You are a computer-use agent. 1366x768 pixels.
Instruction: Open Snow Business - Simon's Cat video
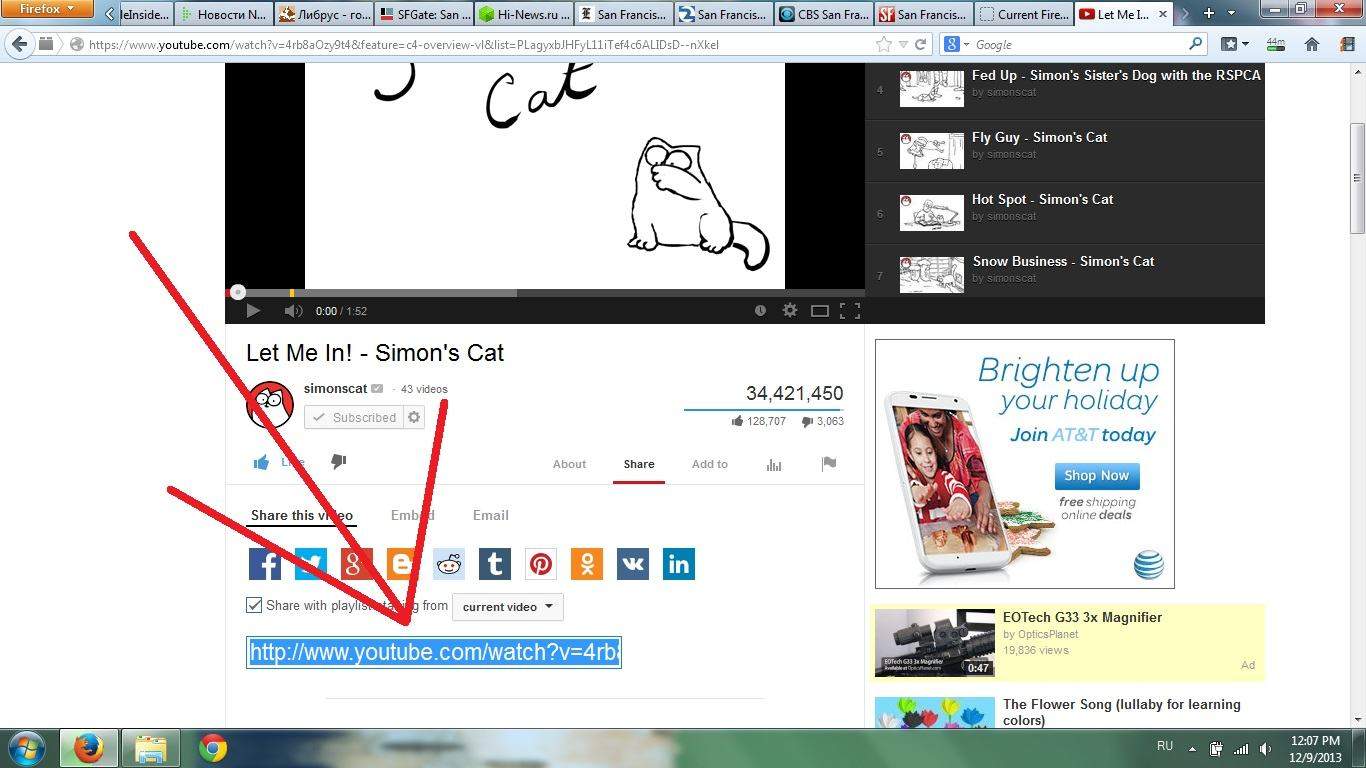tap(1063, 261)
